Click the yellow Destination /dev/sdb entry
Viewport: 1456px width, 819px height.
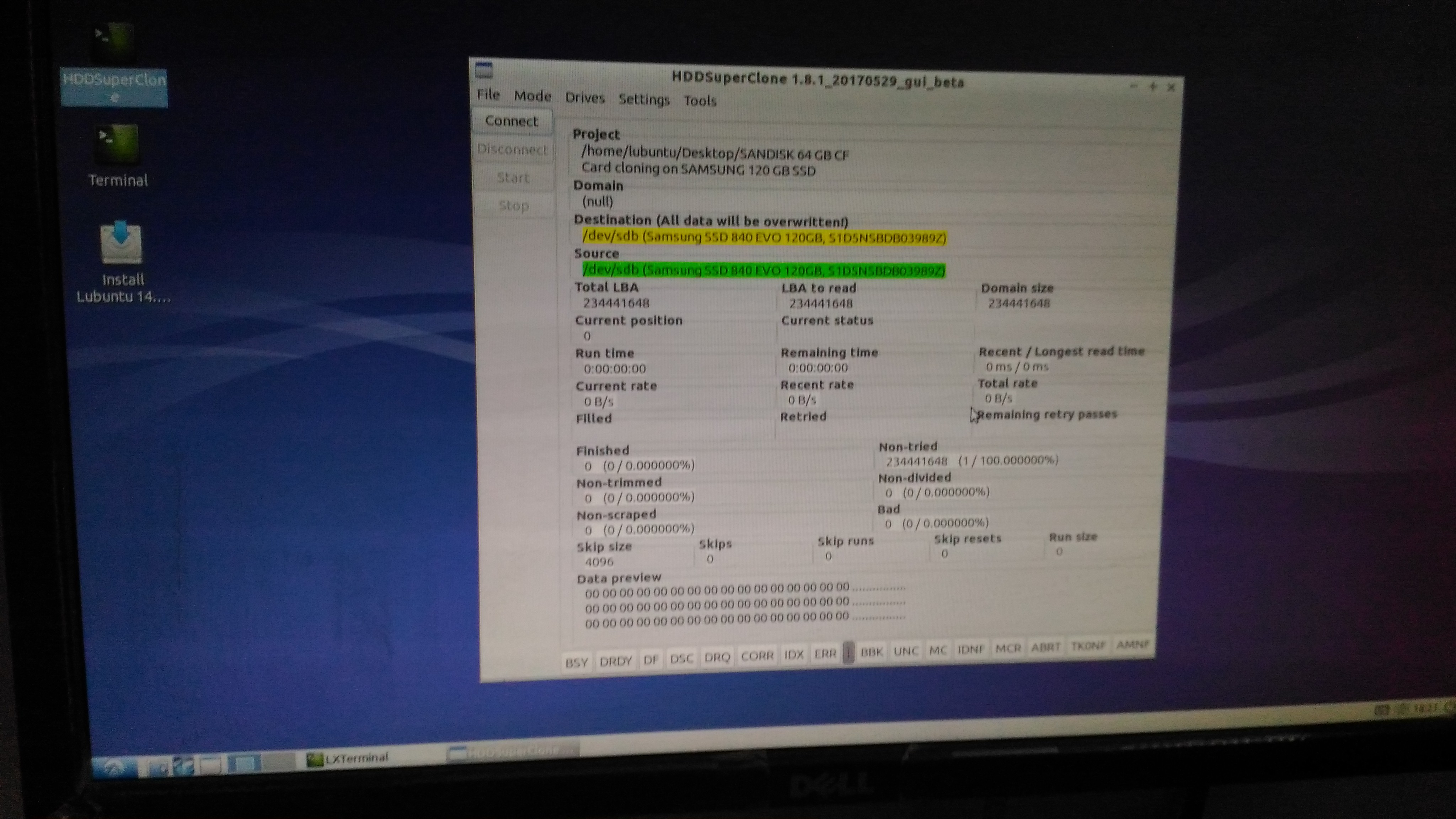click(x=764, y=237)
